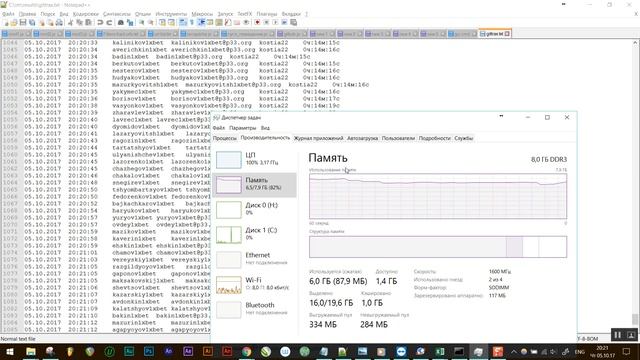Print the document from Notepad++ toolbar
This screenshot has width=640, height=360.
coord(59,22)
